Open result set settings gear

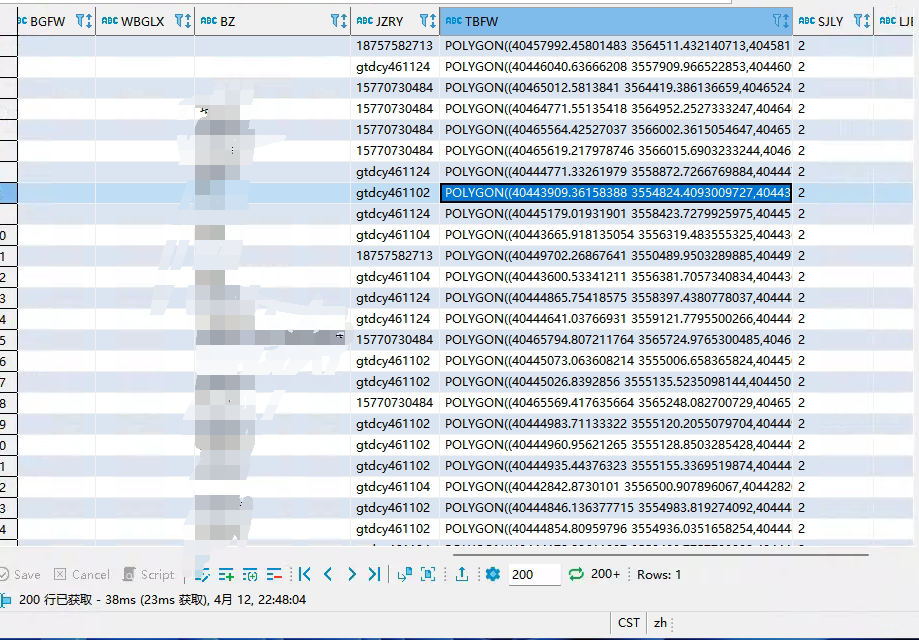[492, 574]
